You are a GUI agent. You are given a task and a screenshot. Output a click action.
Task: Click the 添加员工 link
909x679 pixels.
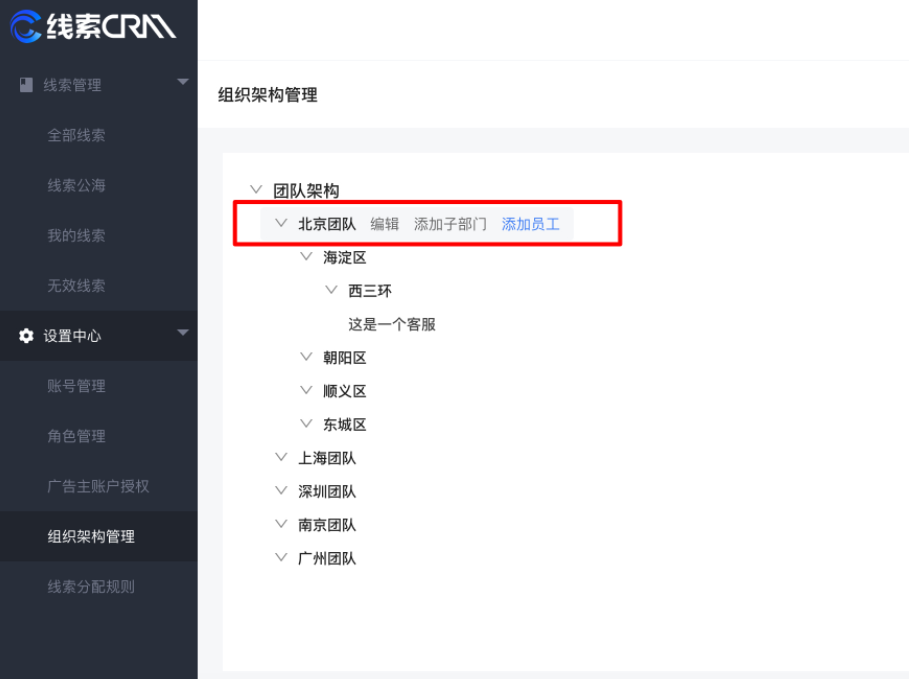[x=531, y=223]
